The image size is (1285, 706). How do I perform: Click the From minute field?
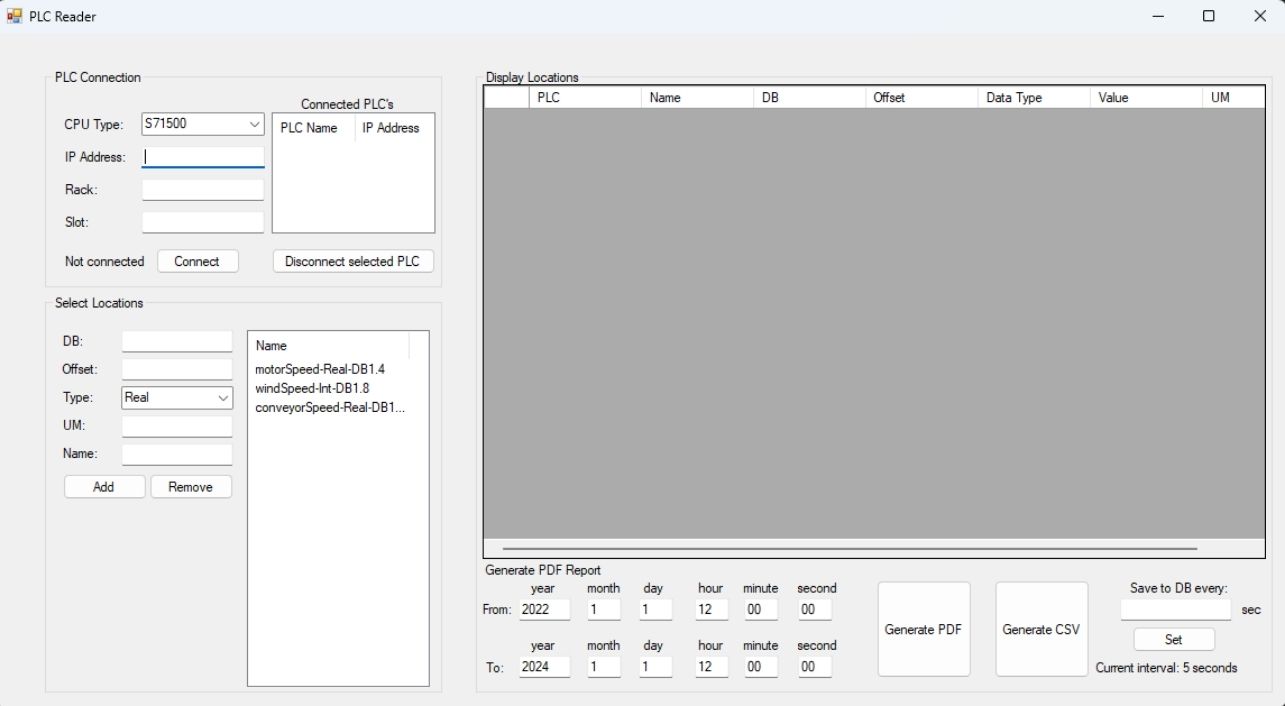coord(761,609)
